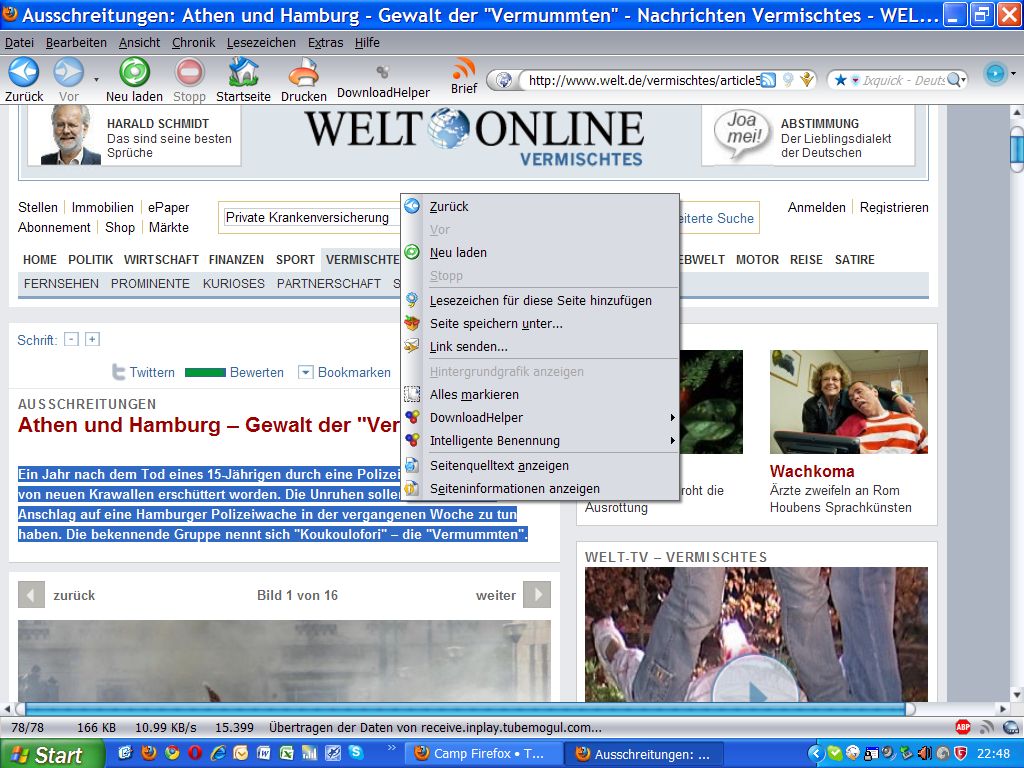
Task: Click the Twittern bird icon
Action: (x=119, y=372)
